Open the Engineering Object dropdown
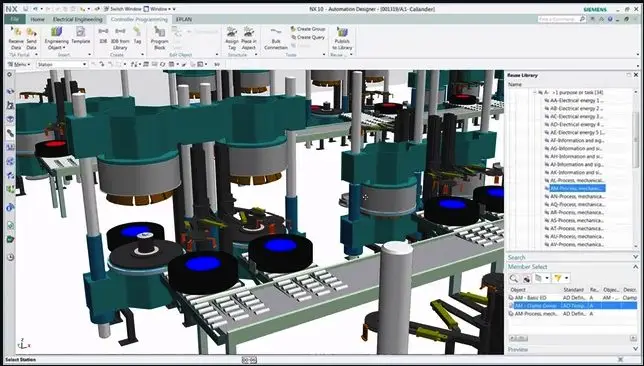This screenshot has width=644, height=366. (57, 38)
